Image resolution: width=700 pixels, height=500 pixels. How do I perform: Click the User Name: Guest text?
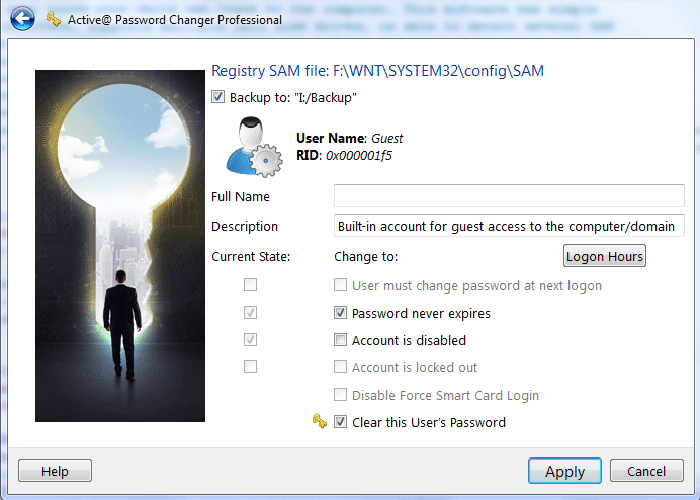click(x=350, y=138)
